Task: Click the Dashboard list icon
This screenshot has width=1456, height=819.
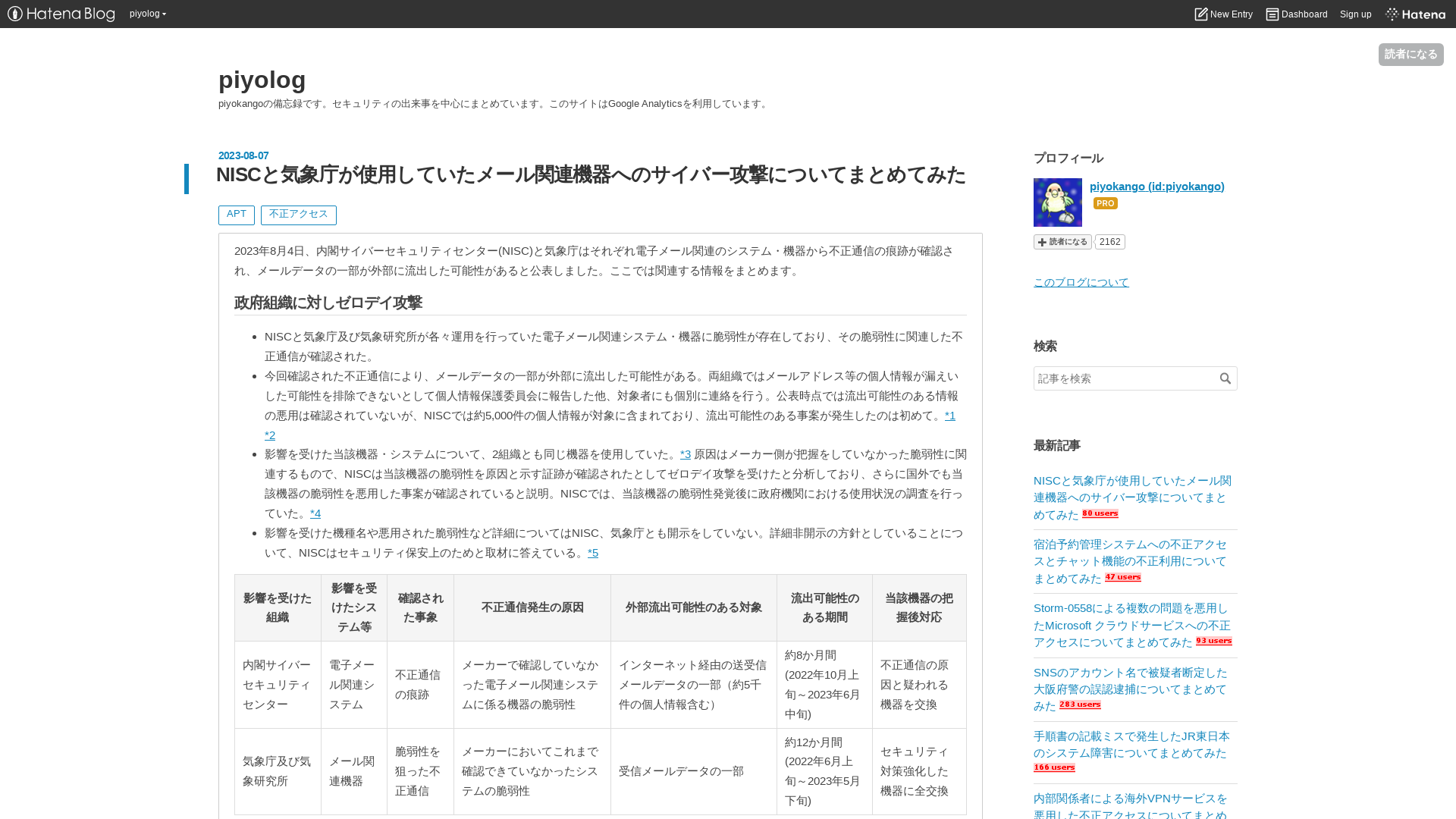Action: [x=1272, y=14]
